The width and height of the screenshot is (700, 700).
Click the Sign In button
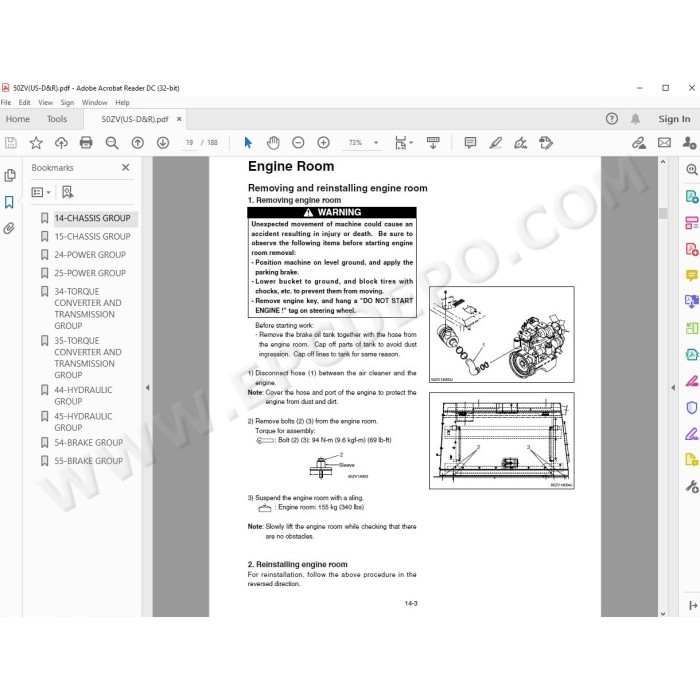[x=674, y=119]
